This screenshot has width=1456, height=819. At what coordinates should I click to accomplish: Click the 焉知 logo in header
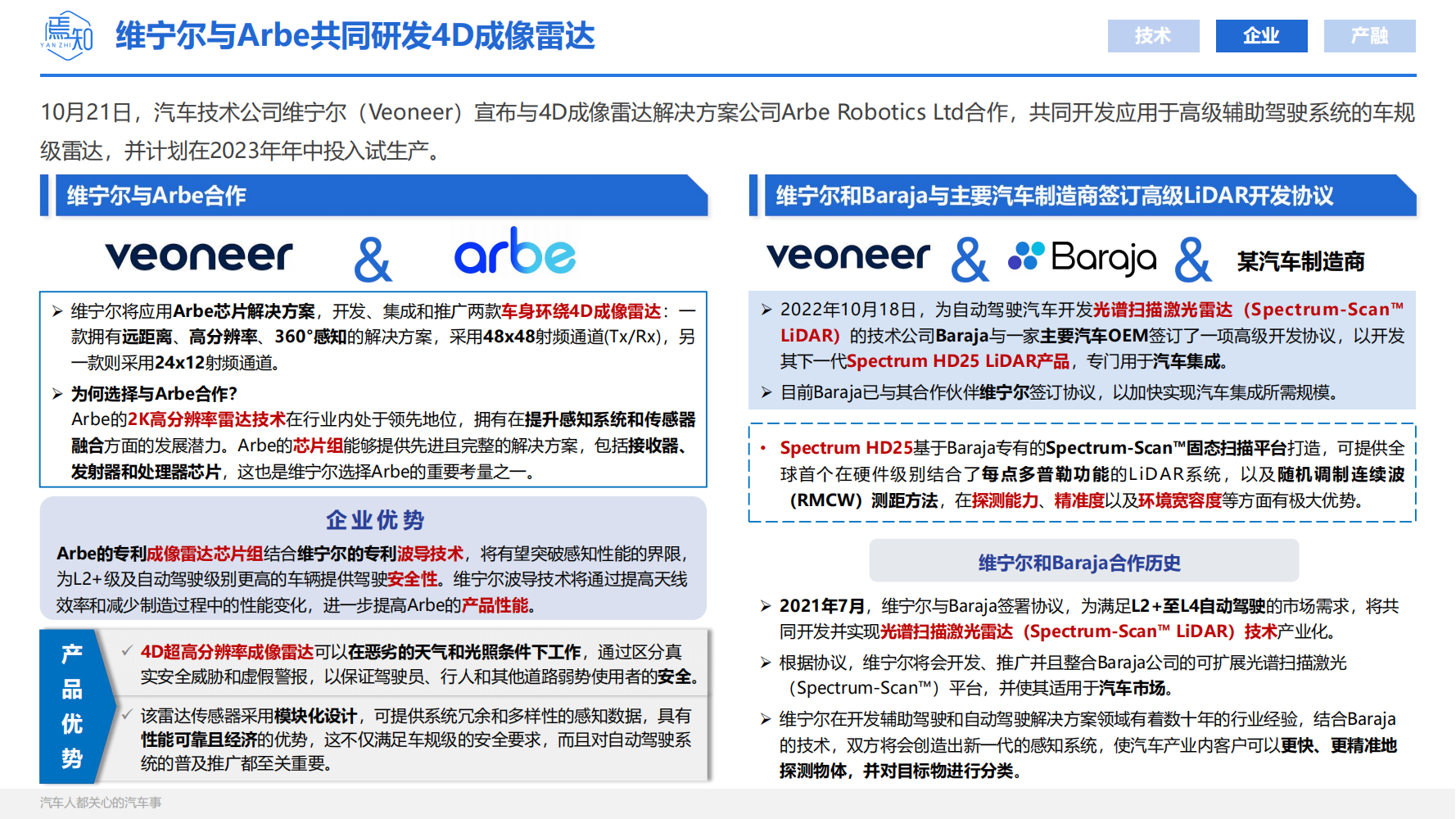point(67,35)
